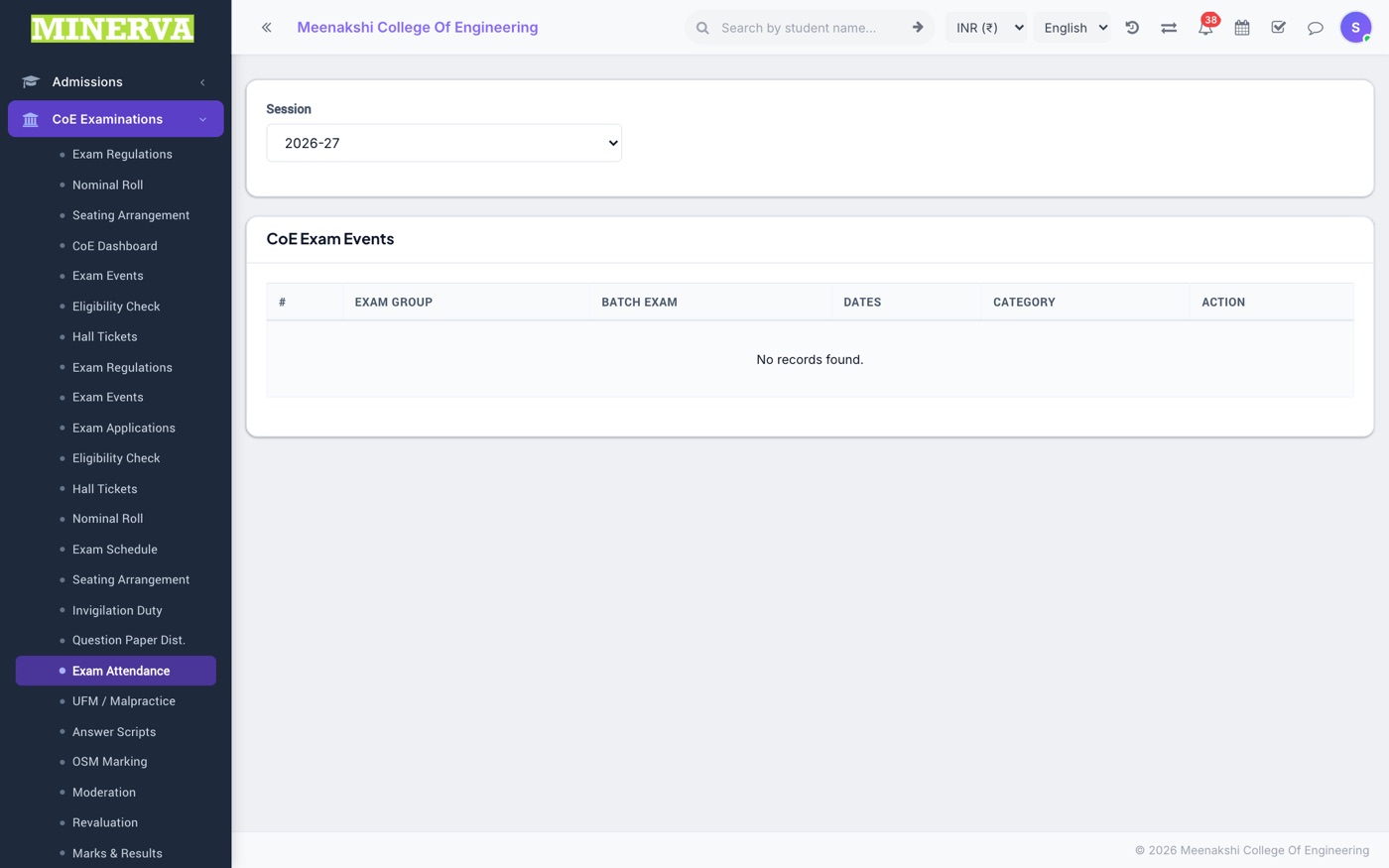1389x868 pixels.
Task: Open the history clock icon
Action: coord(1132,28)
